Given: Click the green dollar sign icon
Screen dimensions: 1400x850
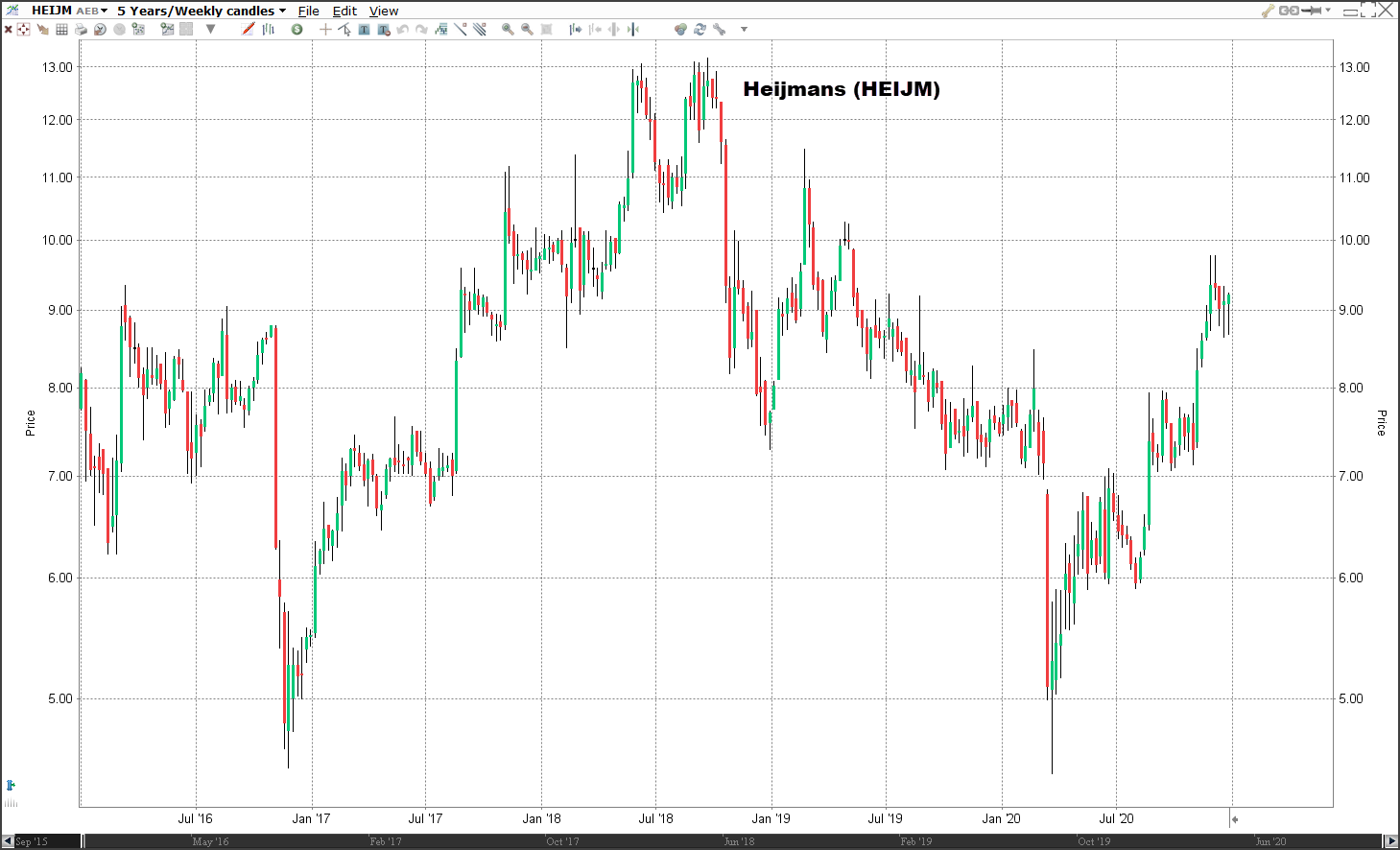Looking at the screenshot, I should pos(297,30).
